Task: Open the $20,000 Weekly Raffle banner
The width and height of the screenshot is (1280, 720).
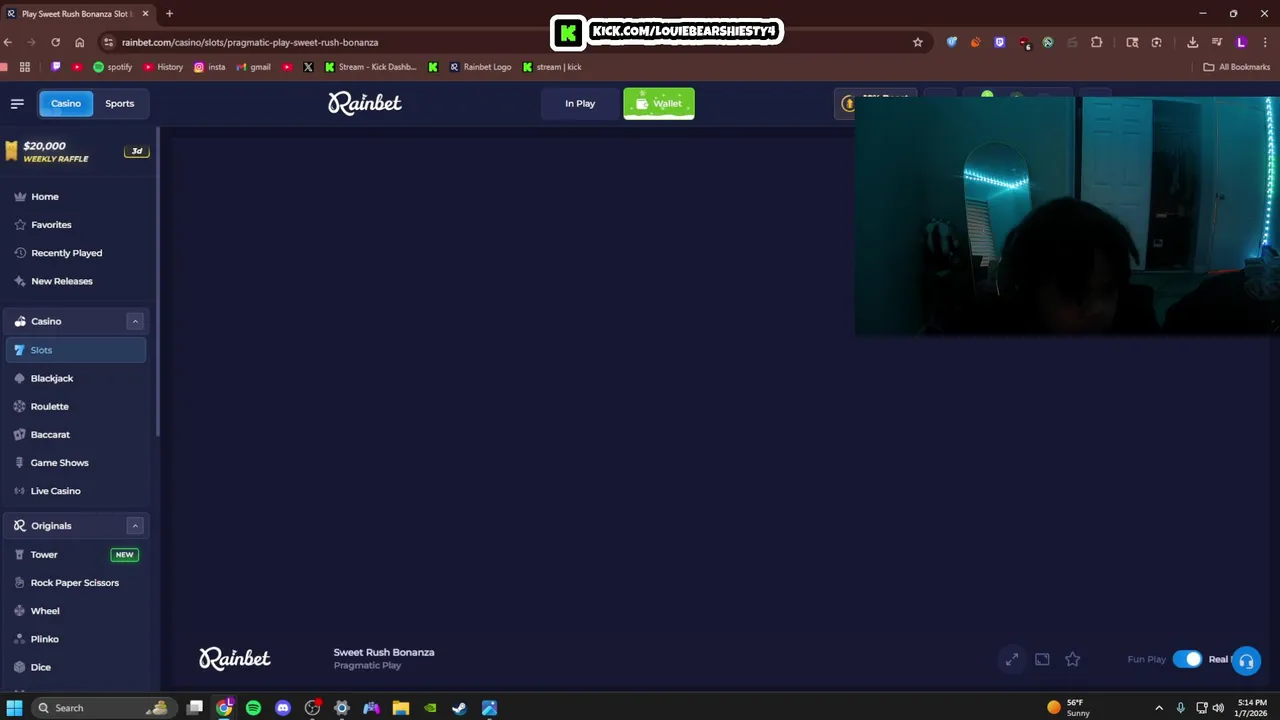Action: 76,152
